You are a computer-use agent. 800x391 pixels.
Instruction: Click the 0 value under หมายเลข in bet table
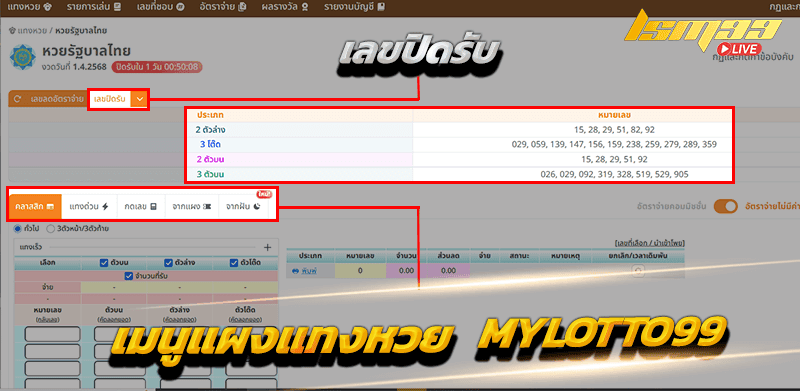[x=360, y=271]
